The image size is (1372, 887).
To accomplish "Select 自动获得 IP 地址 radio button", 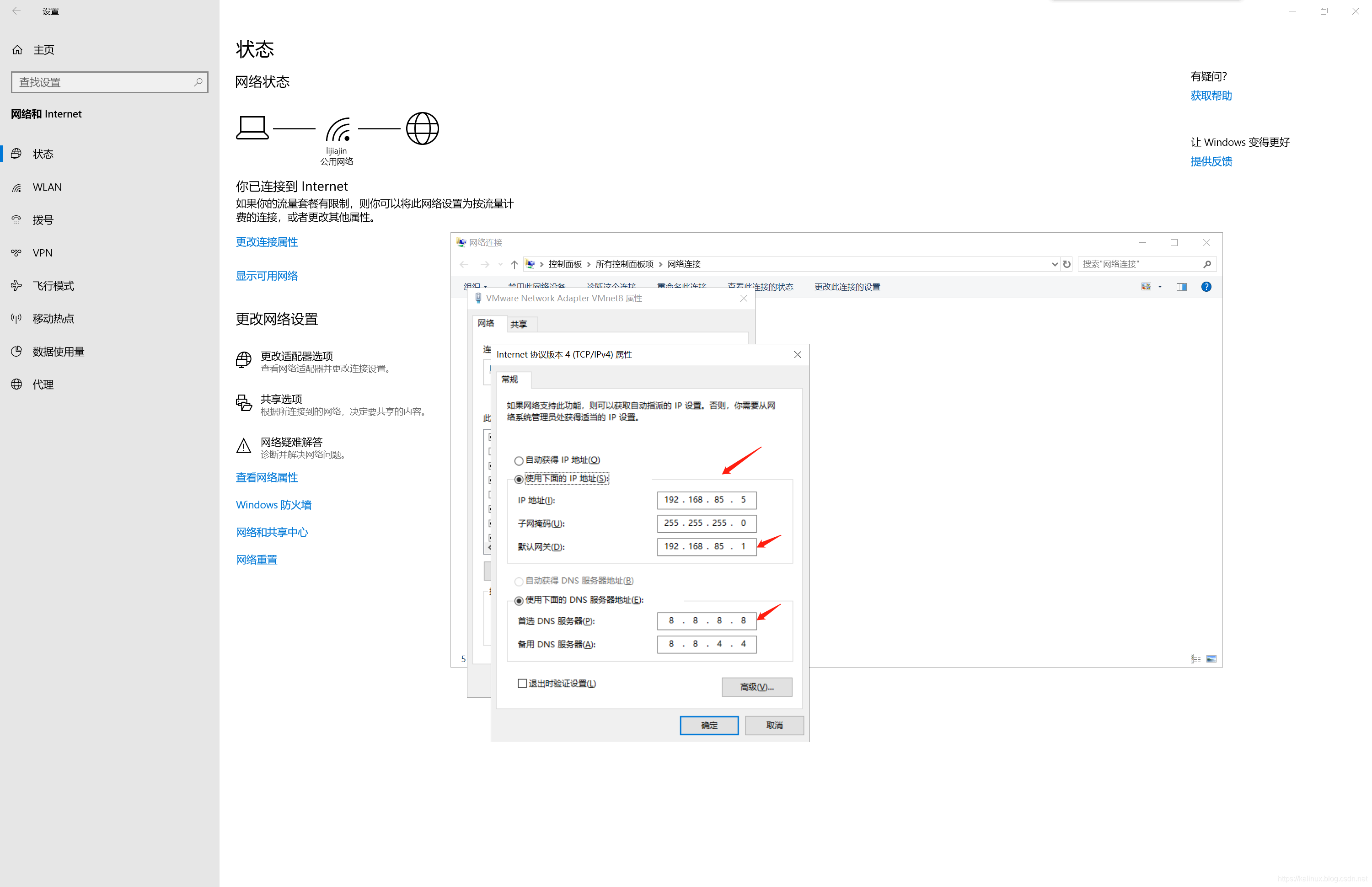I will click(x=519, y=461).
